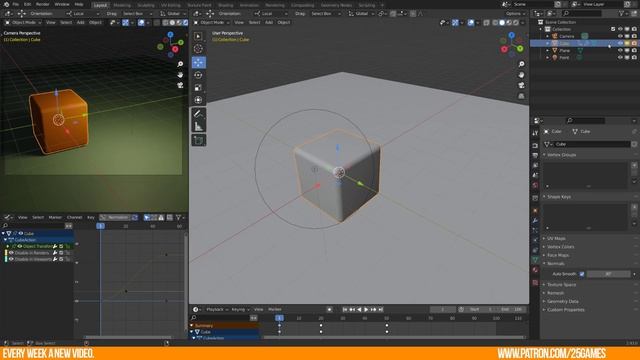Click outliner search field
Viewport: 640px width, 360px height.
[583, 13]
